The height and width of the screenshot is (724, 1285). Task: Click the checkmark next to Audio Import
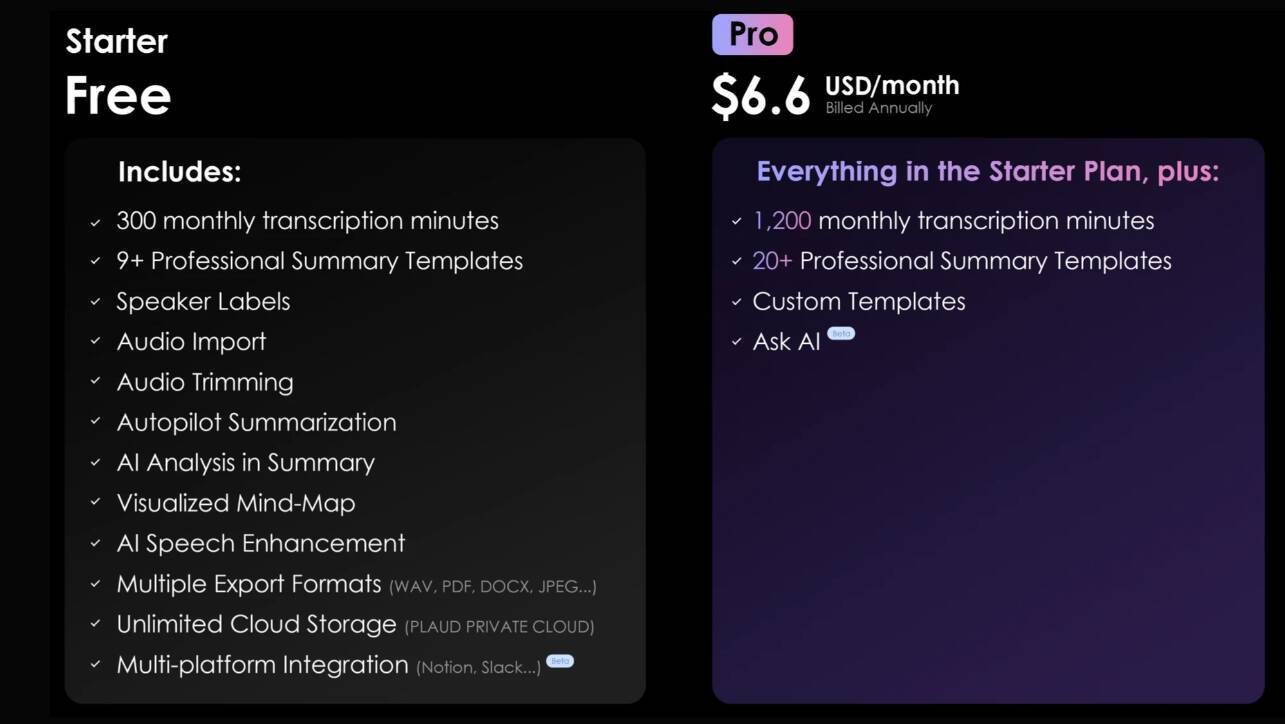tap(96, 342)
